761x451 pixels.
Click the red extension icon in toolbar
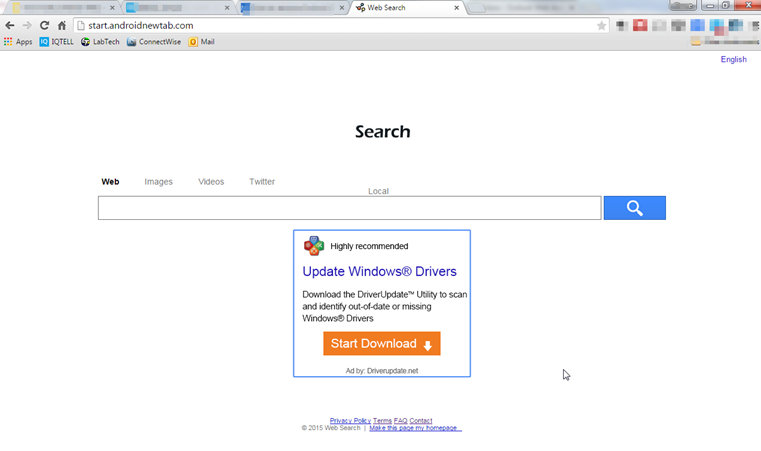[640, 25]
